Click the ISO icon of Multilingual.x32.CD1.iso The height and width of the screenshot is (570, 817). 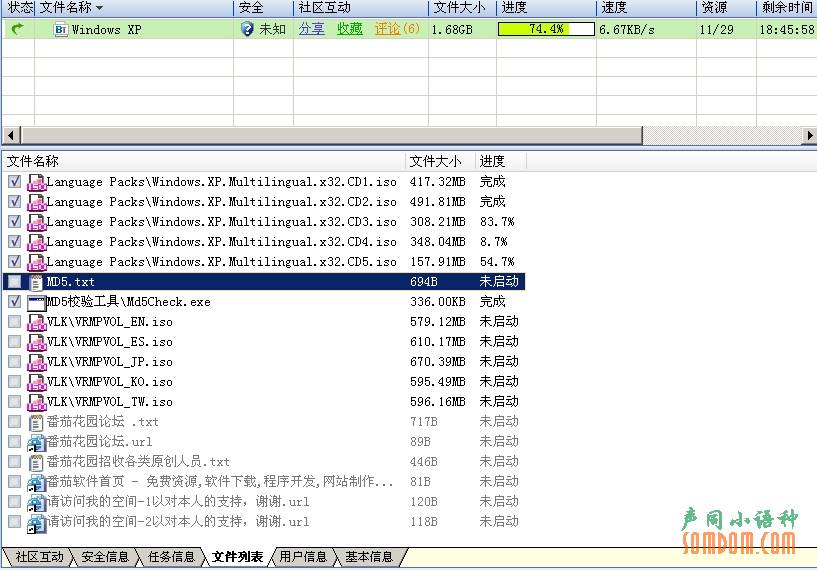(36, 182)
